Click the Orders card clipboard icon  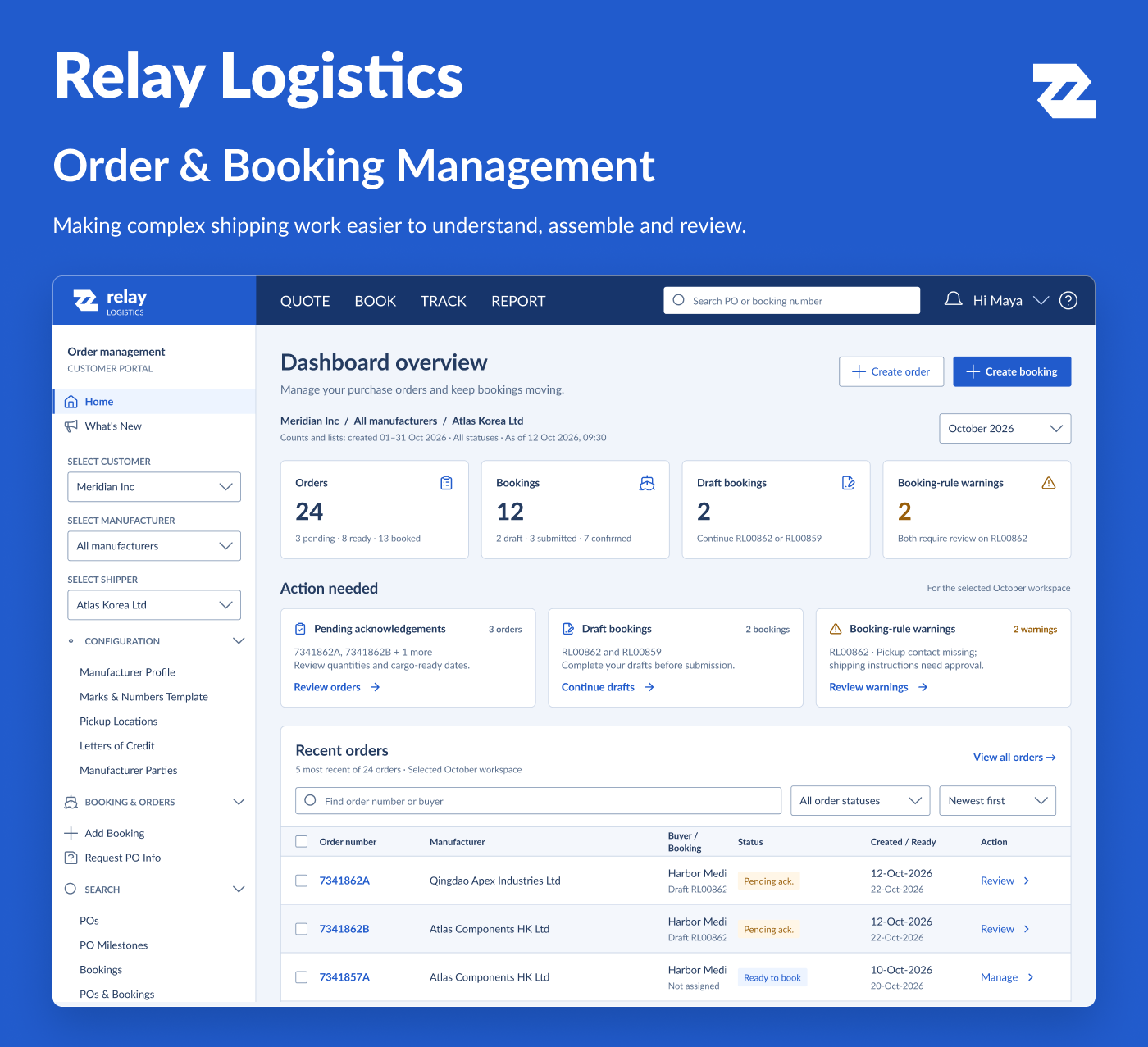(446, 483)
